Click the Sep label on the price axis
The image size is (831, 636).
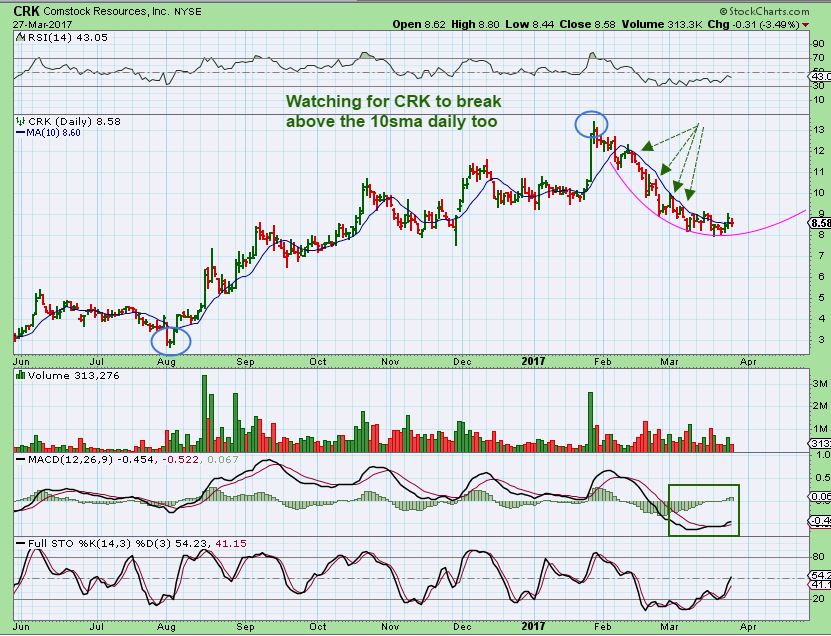(246, 361)
